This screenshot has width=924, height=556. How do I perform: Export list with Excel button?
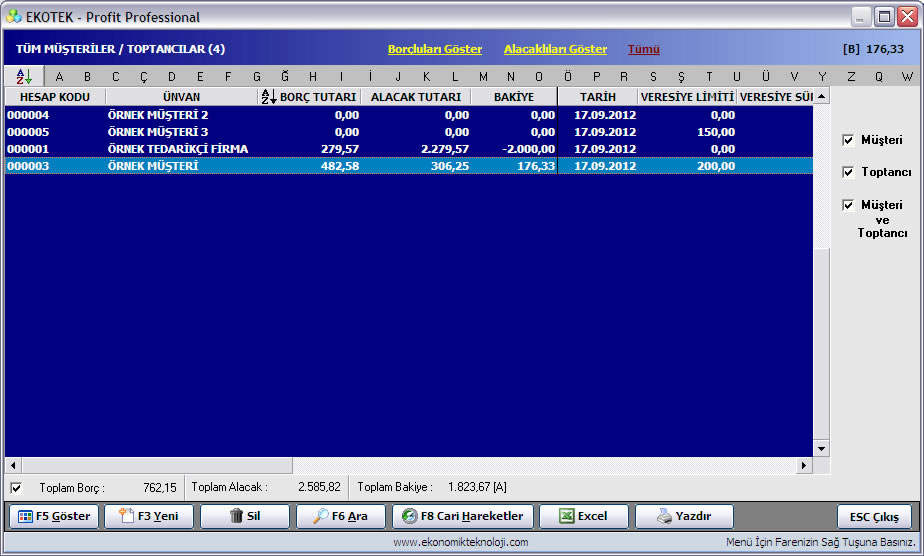pyautogui.click(x=584, y=517)
